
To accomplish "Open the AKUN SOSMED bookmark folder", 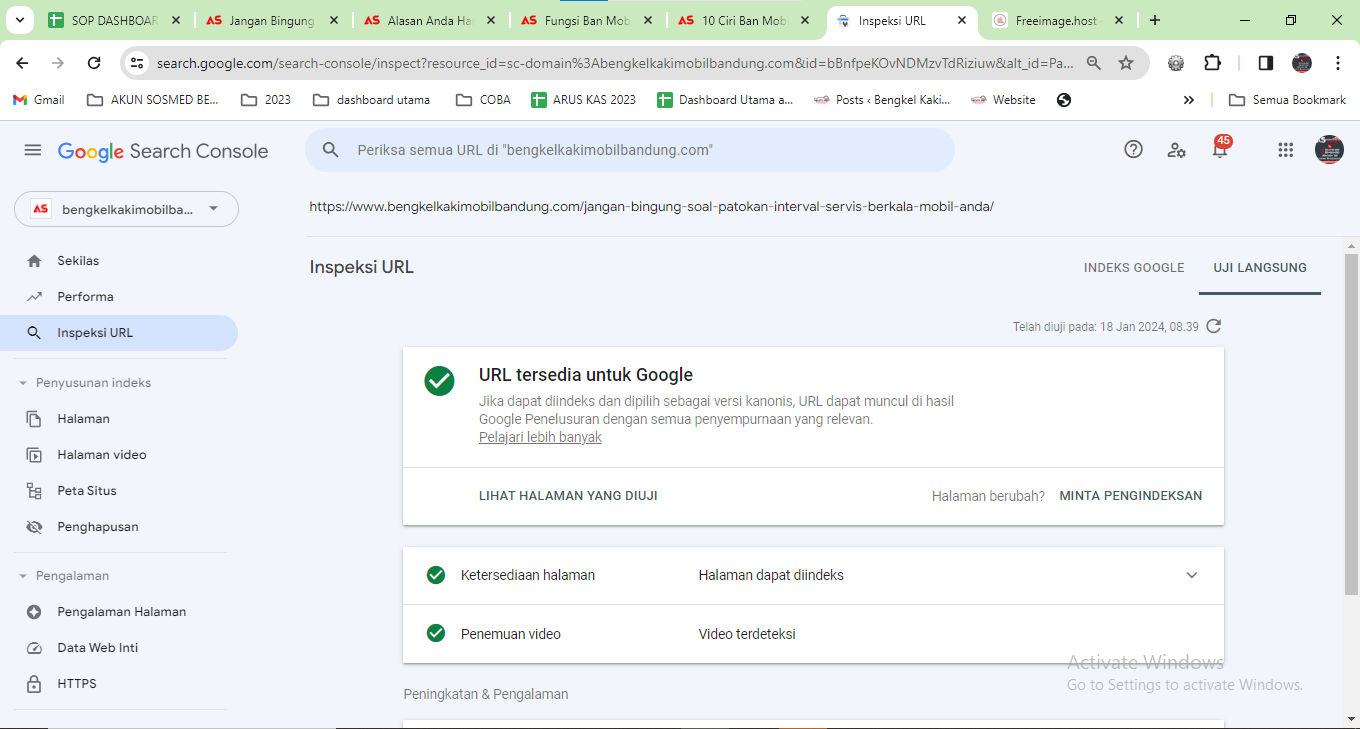I will pyautogui.click(x=153, y=100).
